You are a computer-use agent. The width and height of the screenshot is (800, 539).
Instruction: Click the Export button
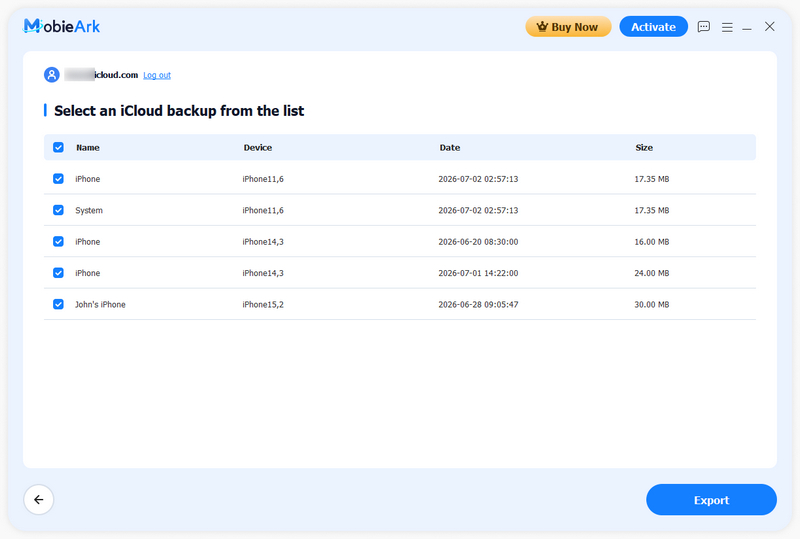point(711,500)
